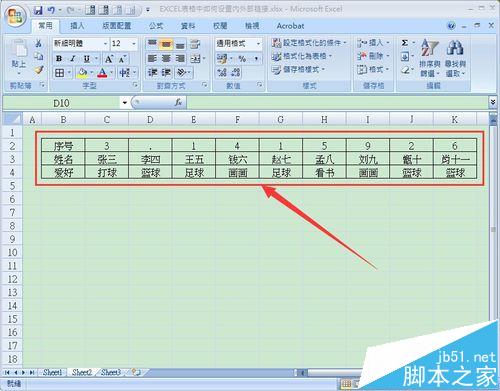The image size is (500, 391).
Task: Switch to the Sheet2 worksheet tab
Action: click(x=82, y=372)
